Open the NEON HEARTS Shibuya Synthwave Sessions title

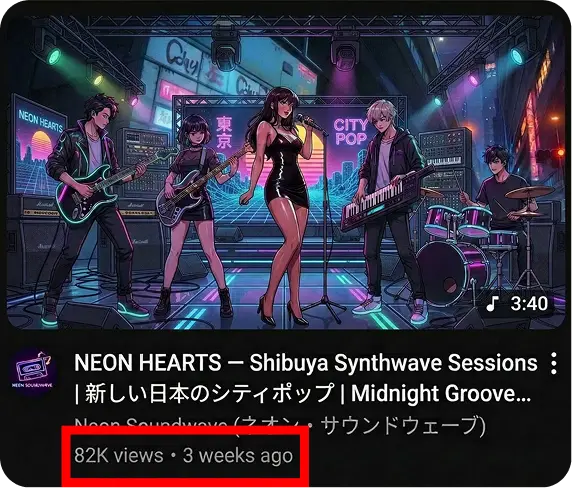click(x=306, y=363)
